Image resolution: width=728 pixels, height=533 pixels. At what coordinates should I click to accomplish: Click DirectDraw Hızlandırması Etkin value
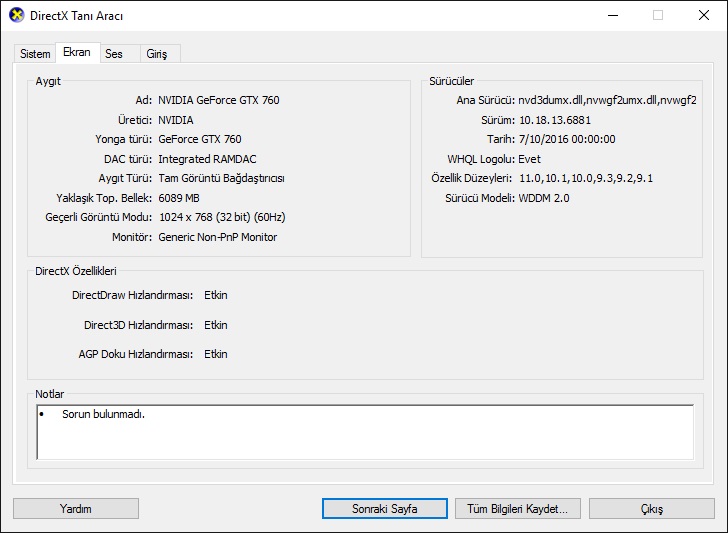[x=216, y=295]
